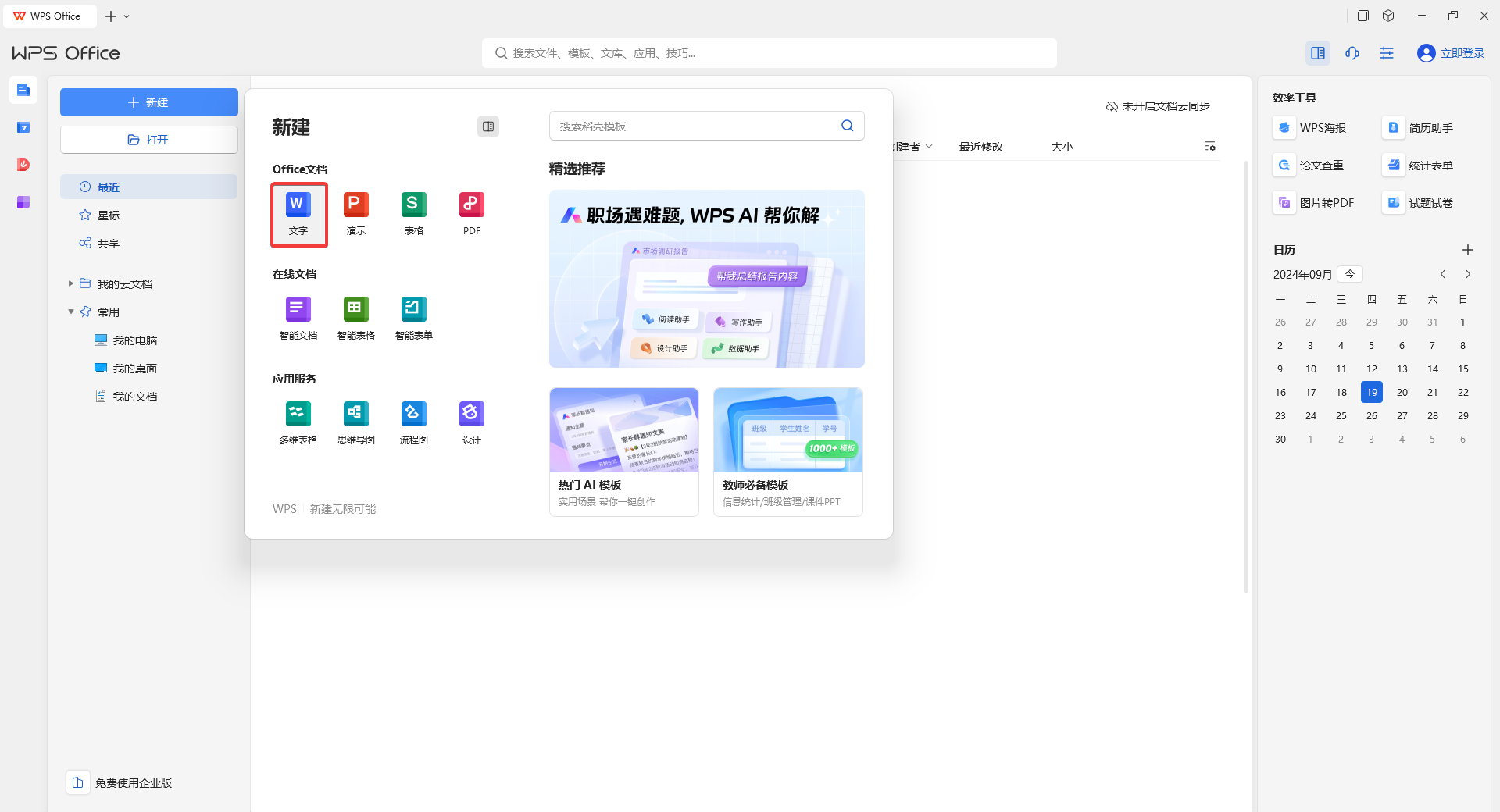Open the global settings sliders icon top right

coord(1387,53)
